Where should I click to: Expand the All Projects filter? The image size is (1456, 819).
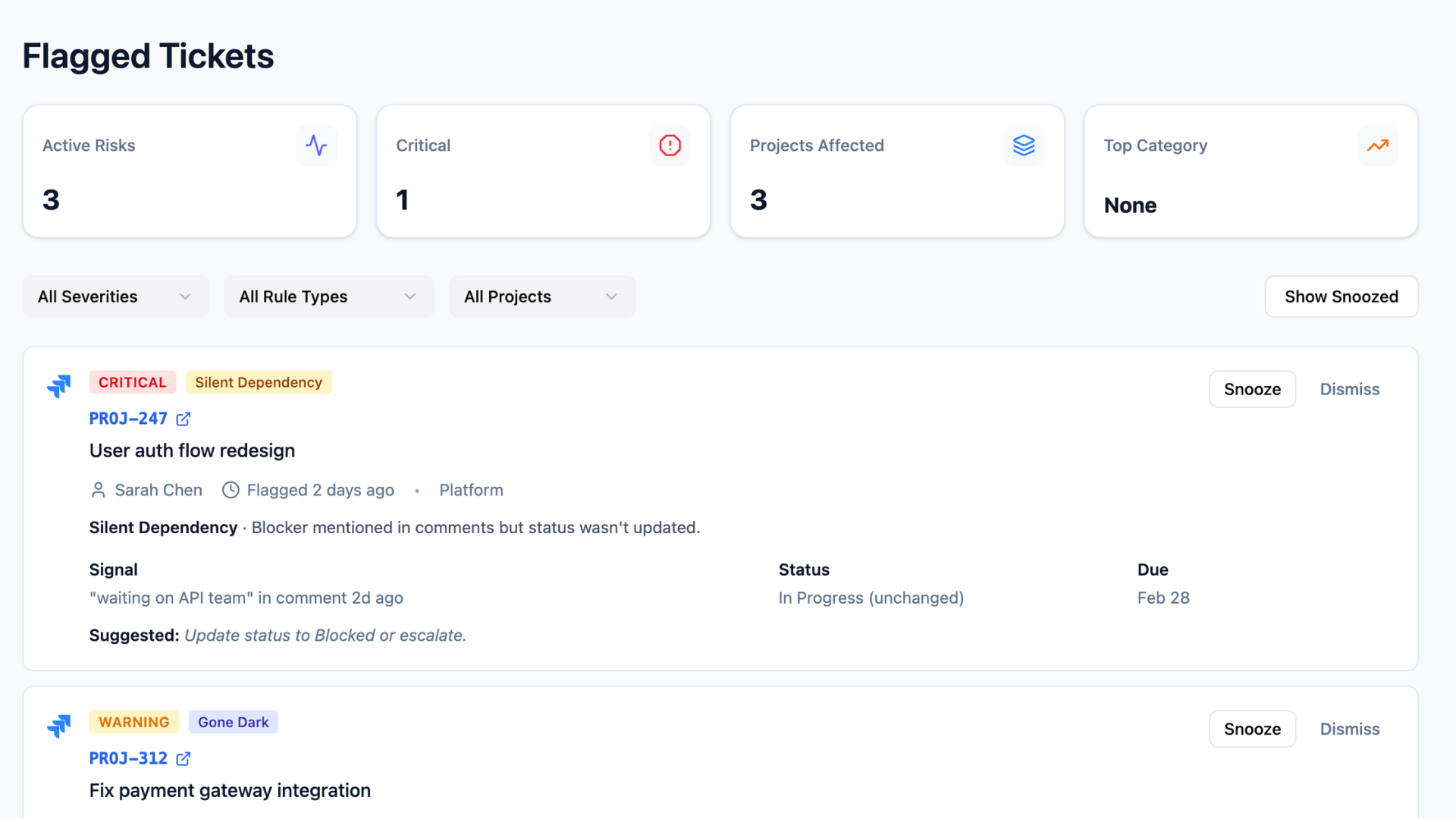541,297
